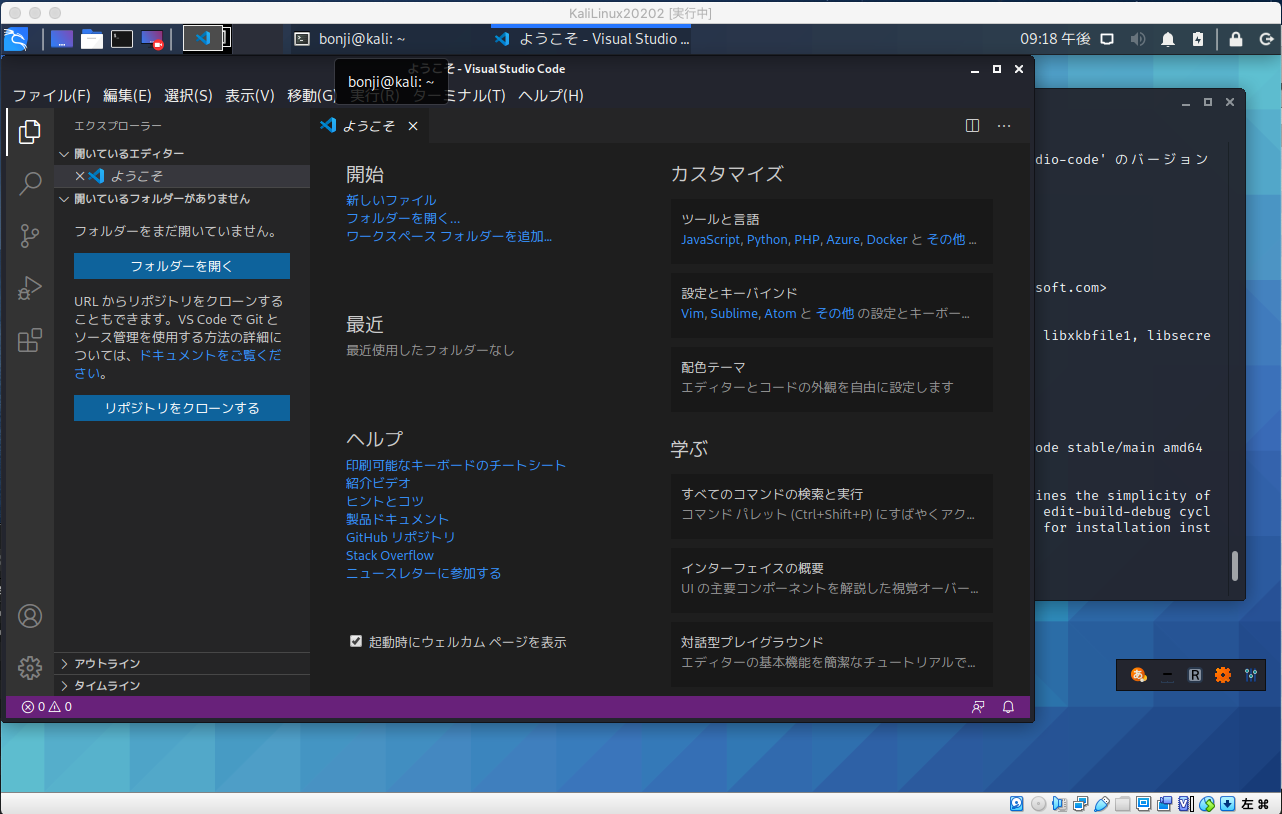Viewport: 1282px width, 814px height.
Task: Click the split editor icon above the welcome page
Action: pyautogui.click(x=971, y=125)
